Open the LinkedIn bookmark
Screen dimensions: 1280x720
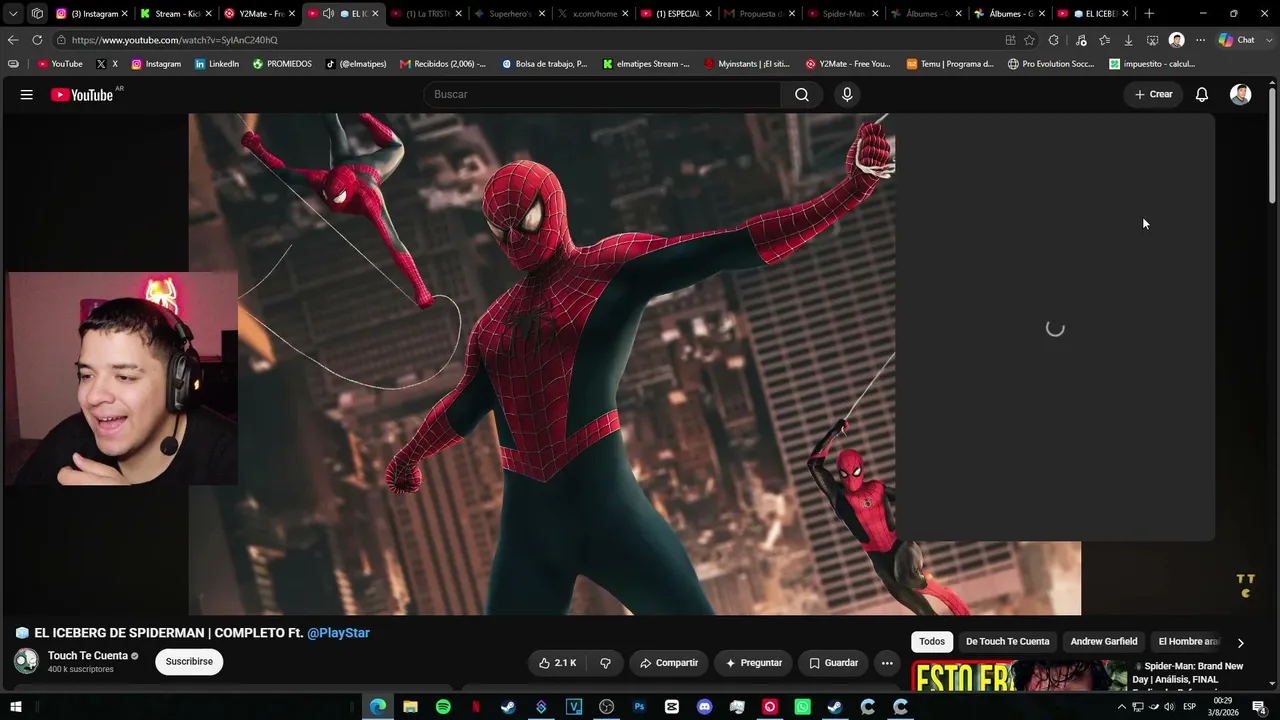217,64
